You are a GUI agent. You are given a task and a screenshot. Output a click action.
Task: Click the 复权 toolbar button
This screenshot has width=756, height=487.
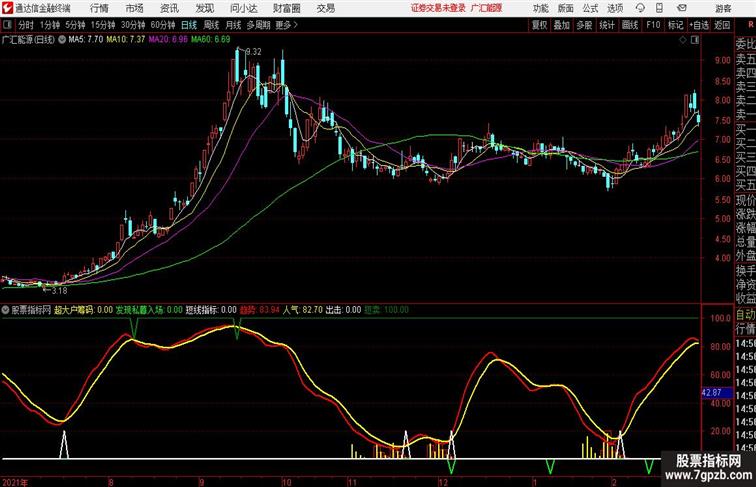[x=539, y=25]
